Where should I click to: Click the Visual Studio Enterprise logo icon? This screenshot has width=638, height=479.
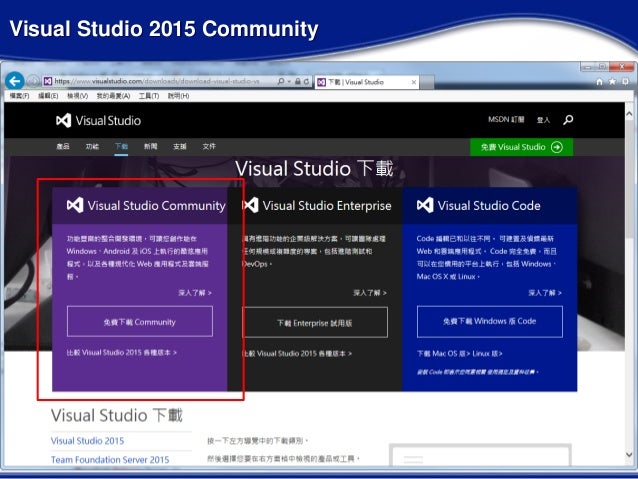coord(250,205)
